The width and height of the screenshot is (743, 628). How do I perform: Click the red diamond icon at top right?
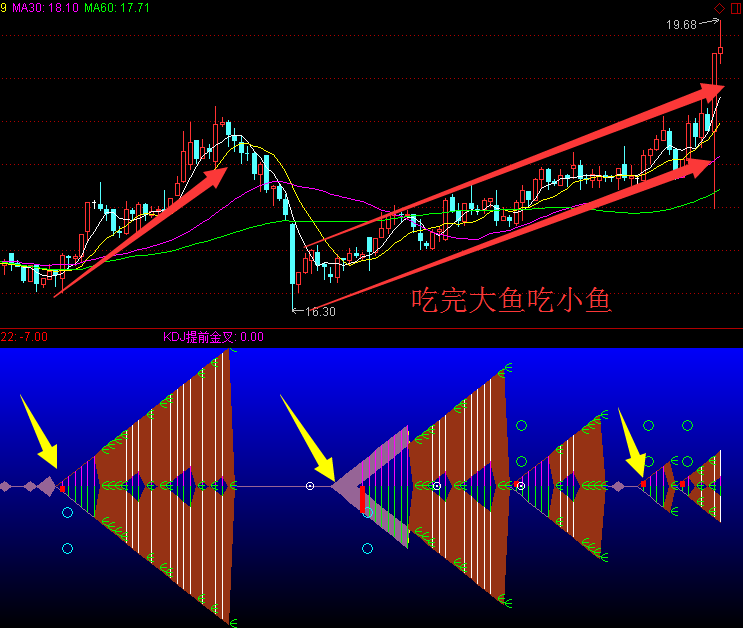click(719, 8)
